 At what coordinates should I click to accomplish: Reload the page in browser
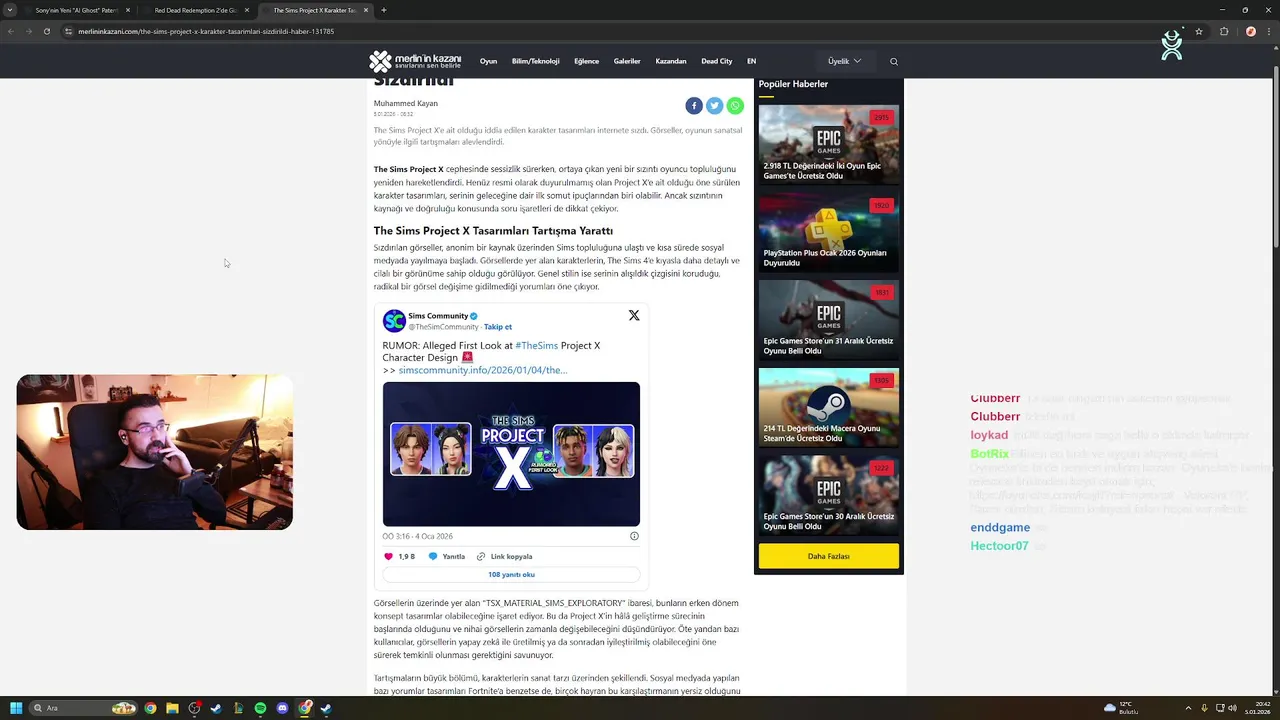pos(46,31)
